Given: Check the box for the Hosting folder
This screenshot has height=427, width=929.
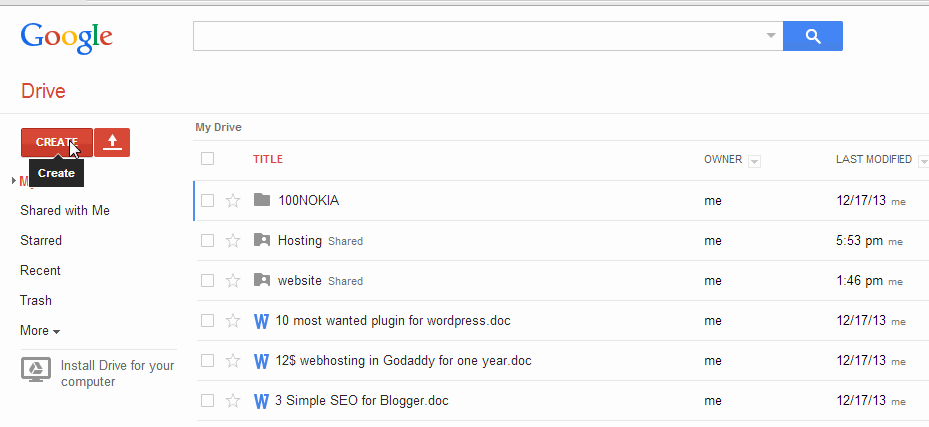Looking at the screenshot, I should coord(207,240).
